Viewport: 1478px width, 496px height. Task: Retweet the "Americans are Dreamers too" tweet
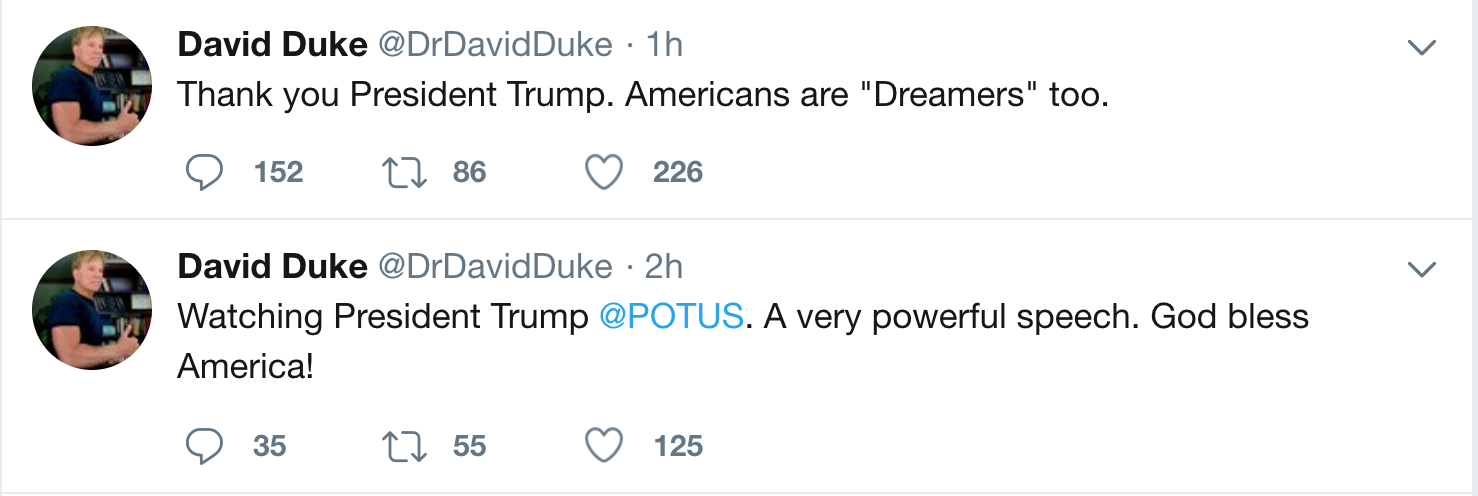pos(406,173)
